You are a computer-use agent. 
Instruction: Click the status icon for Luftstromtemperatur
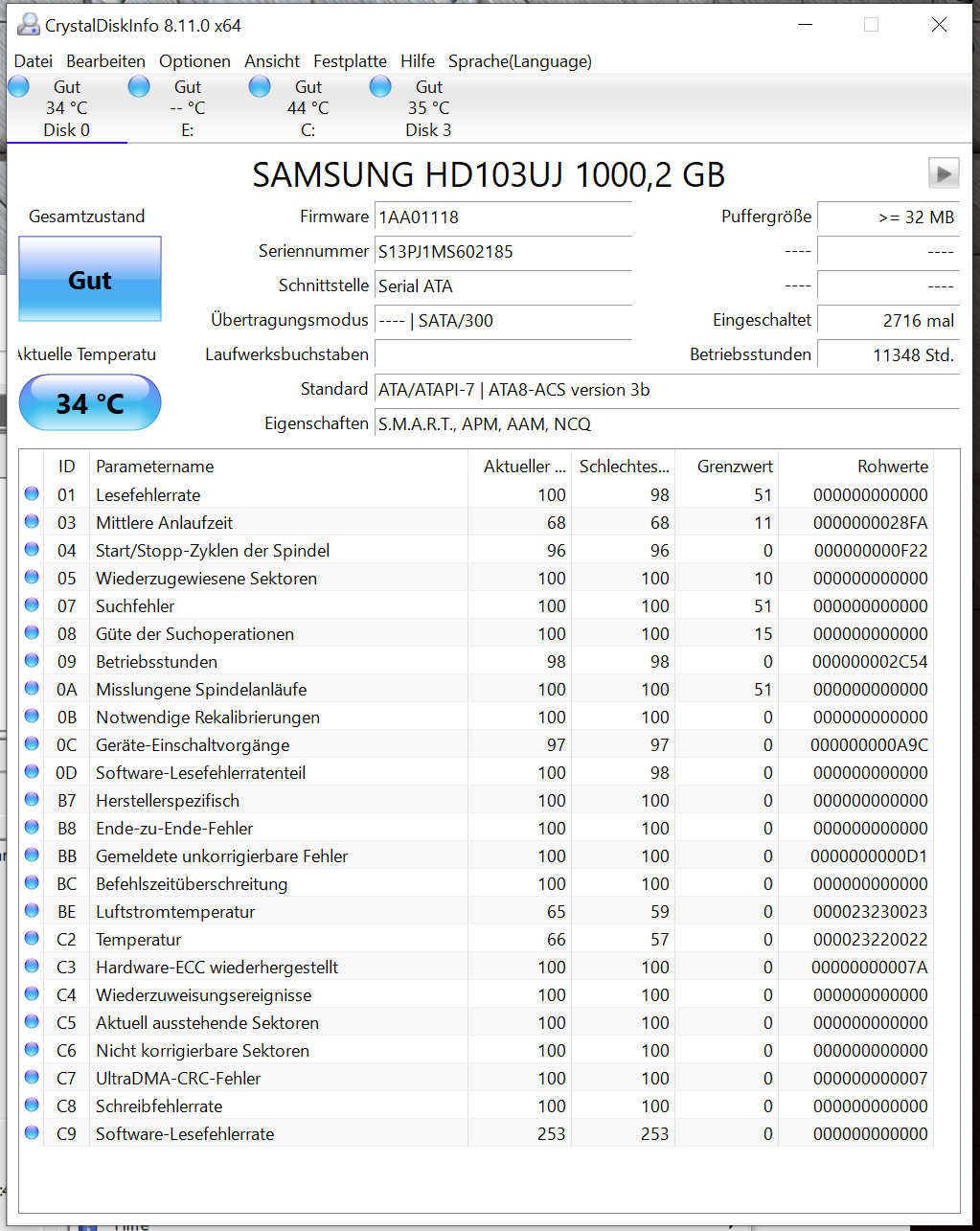click(32, 911)
